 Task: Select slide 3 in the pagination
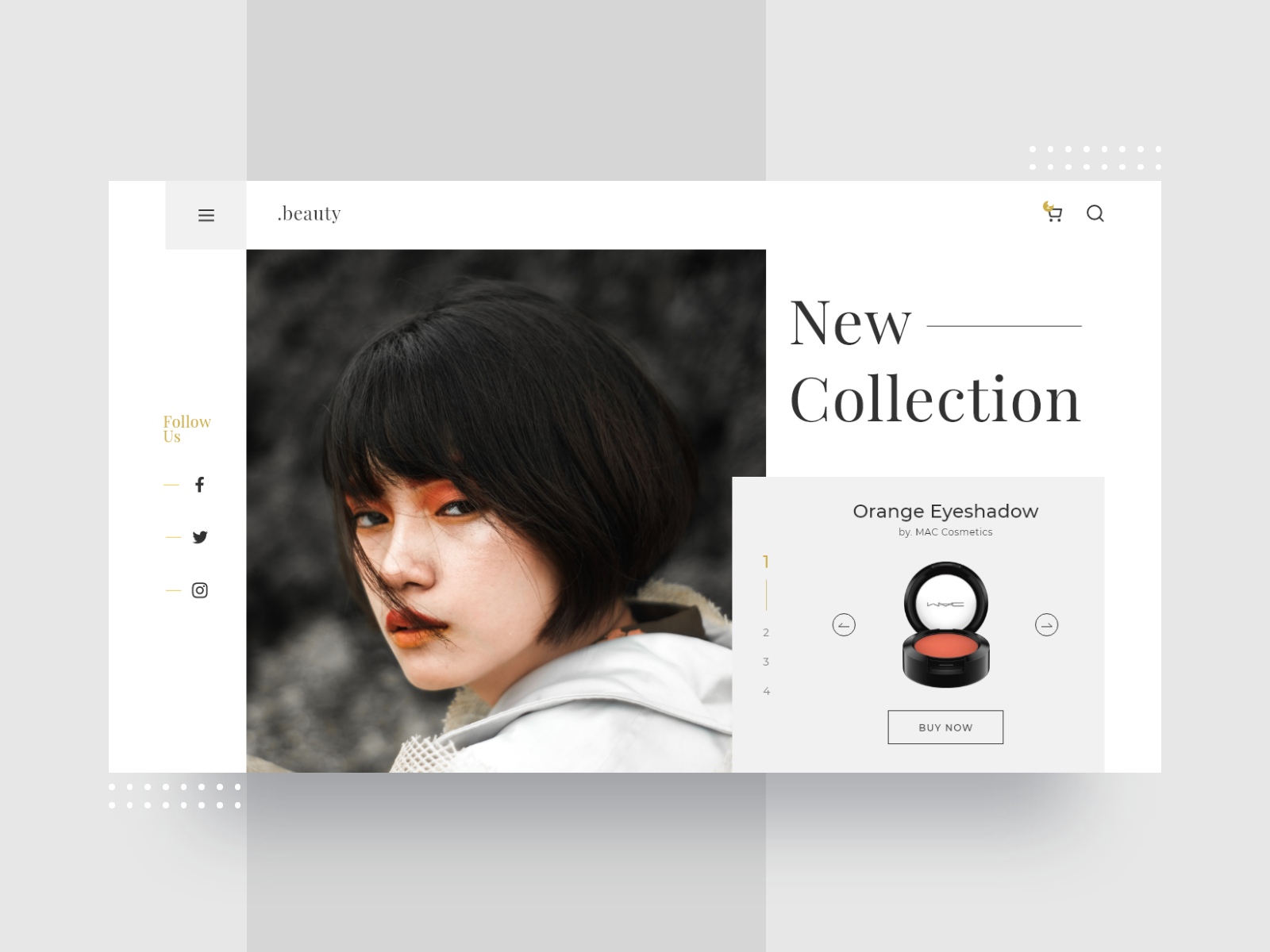pyautogui.click(x=766, y=661)
